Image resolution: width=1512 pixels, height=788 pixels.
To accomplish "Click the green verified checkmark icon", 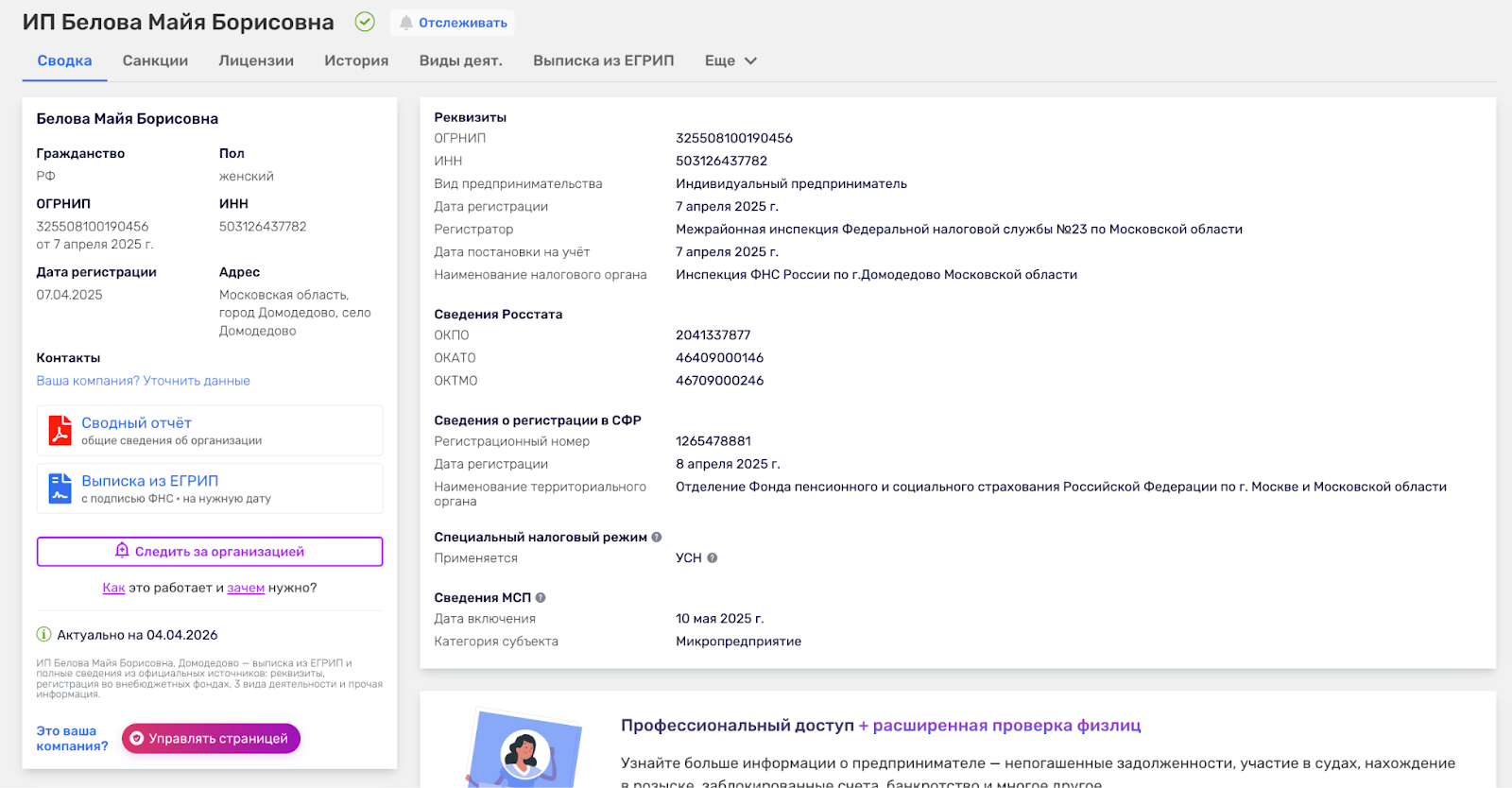I will (365, 22).
